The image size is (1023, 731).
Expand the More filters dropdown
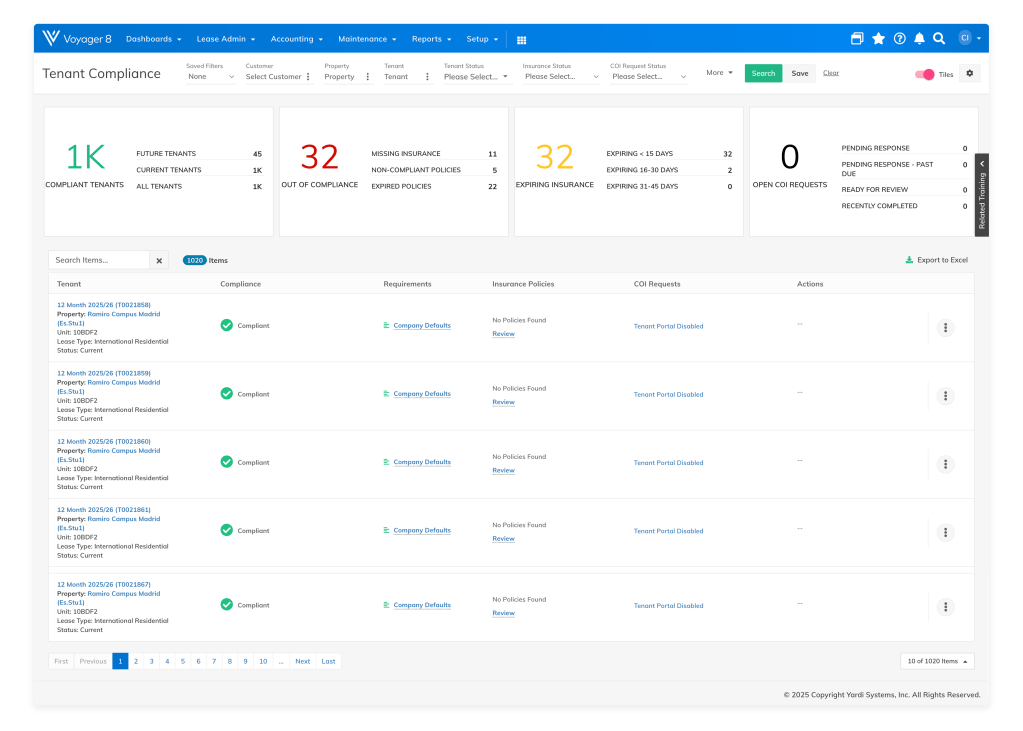point(718,73)
